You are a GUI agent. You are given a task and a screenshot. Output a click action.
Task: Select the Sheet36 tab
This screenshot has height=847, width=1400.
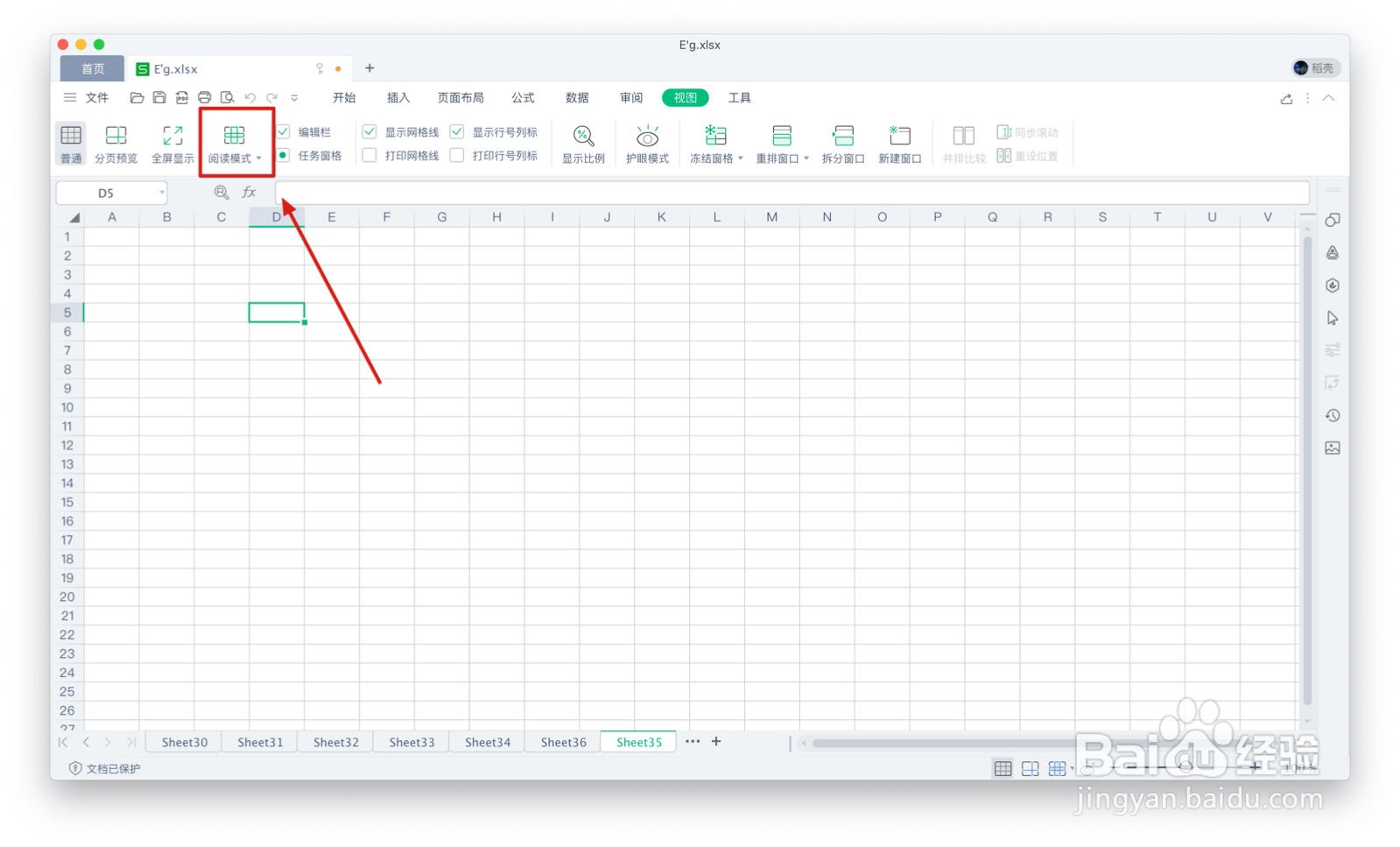coord(563,742)
